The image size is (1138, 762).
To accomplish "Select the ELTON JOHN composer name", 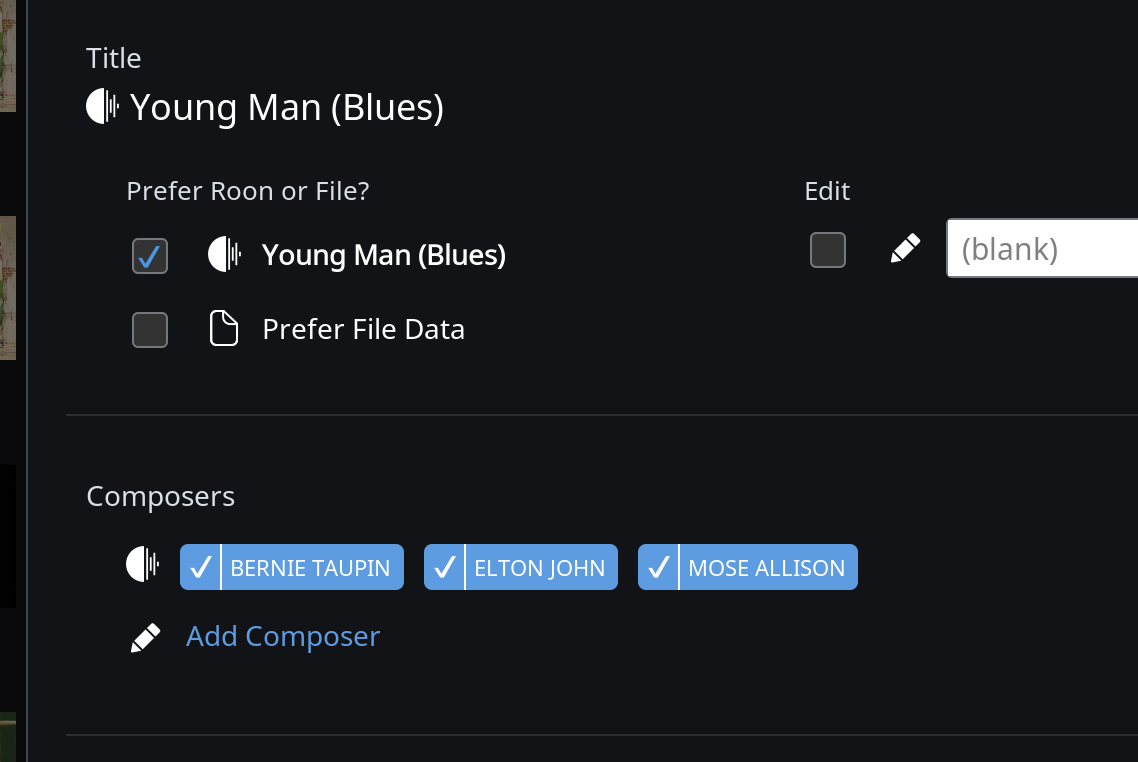I will (540, 568).
